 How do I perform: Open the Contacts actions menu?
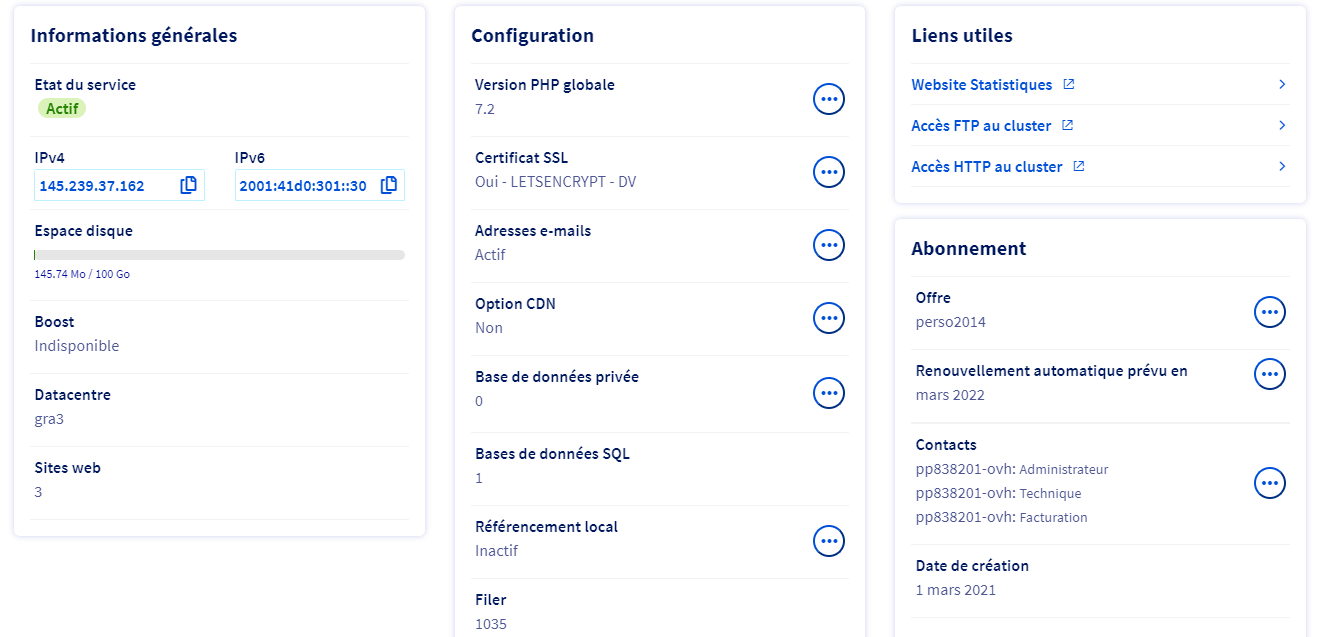1269,484
